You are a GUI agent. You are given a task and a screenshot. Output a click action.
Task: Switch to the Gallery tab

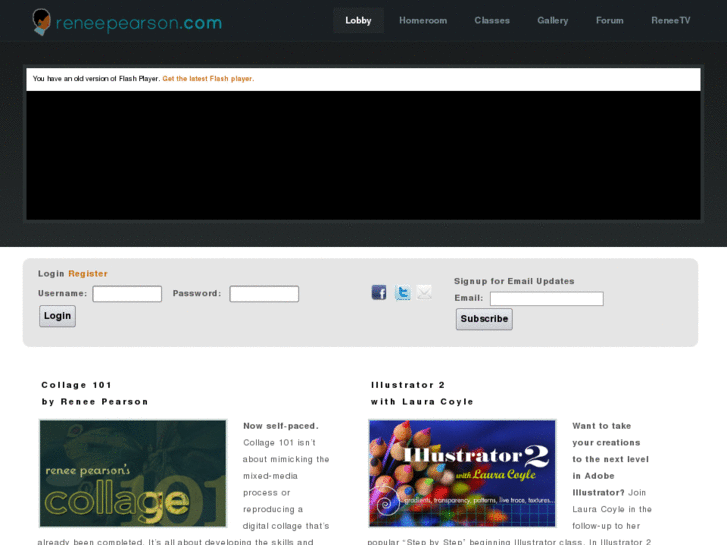coord(553,20)
